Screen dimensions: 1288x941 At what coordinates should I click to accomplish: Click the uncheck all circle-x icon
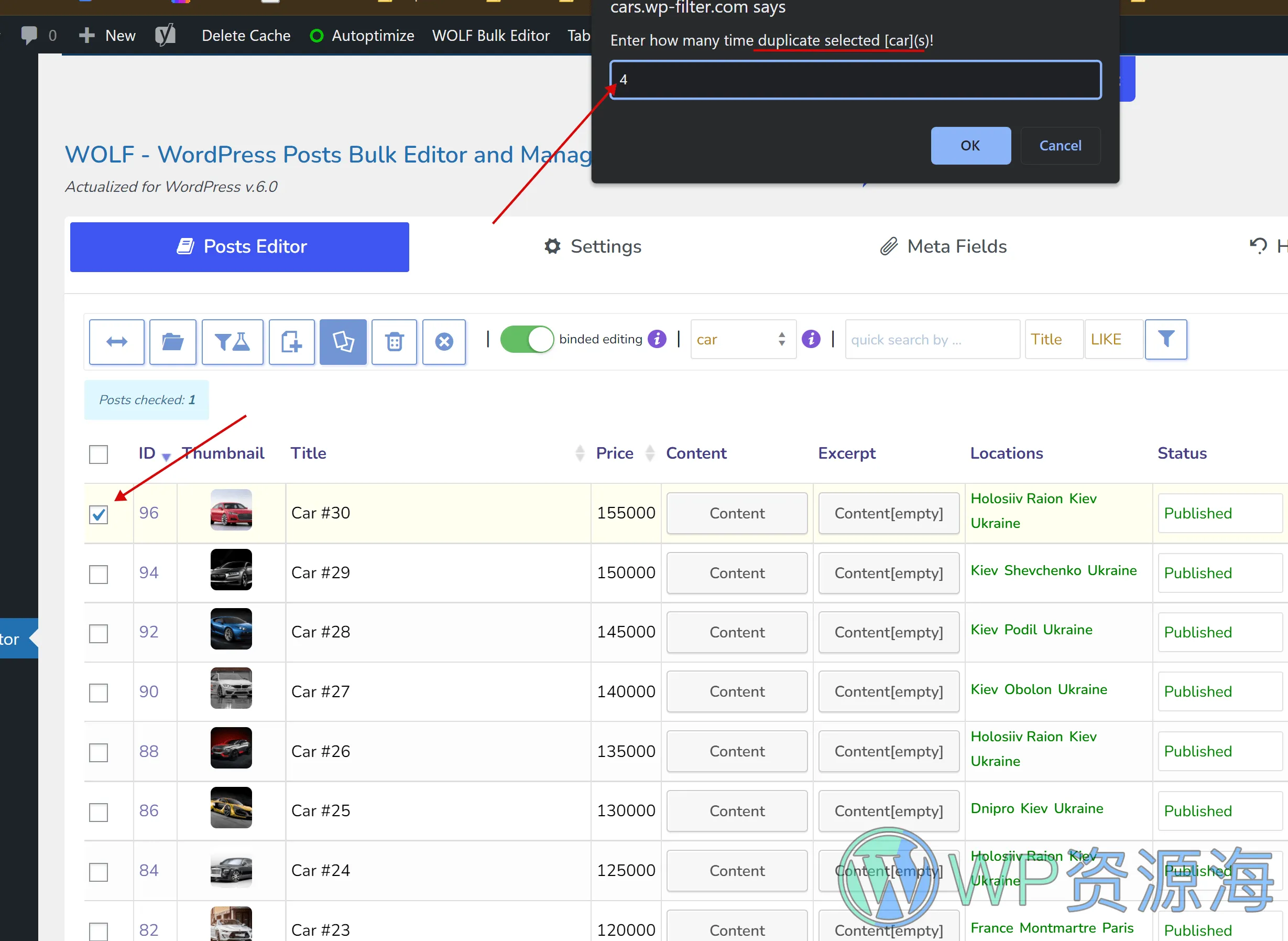[x=444, y=342]
